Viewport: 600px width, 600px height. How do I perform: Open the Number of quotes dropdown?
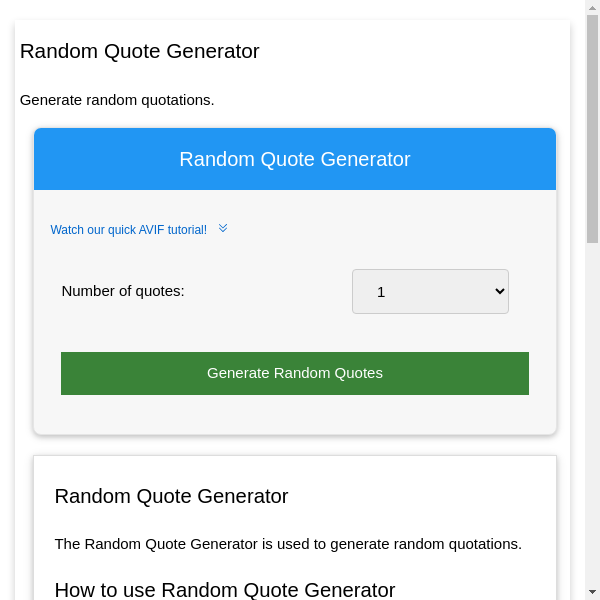point(430,291)
